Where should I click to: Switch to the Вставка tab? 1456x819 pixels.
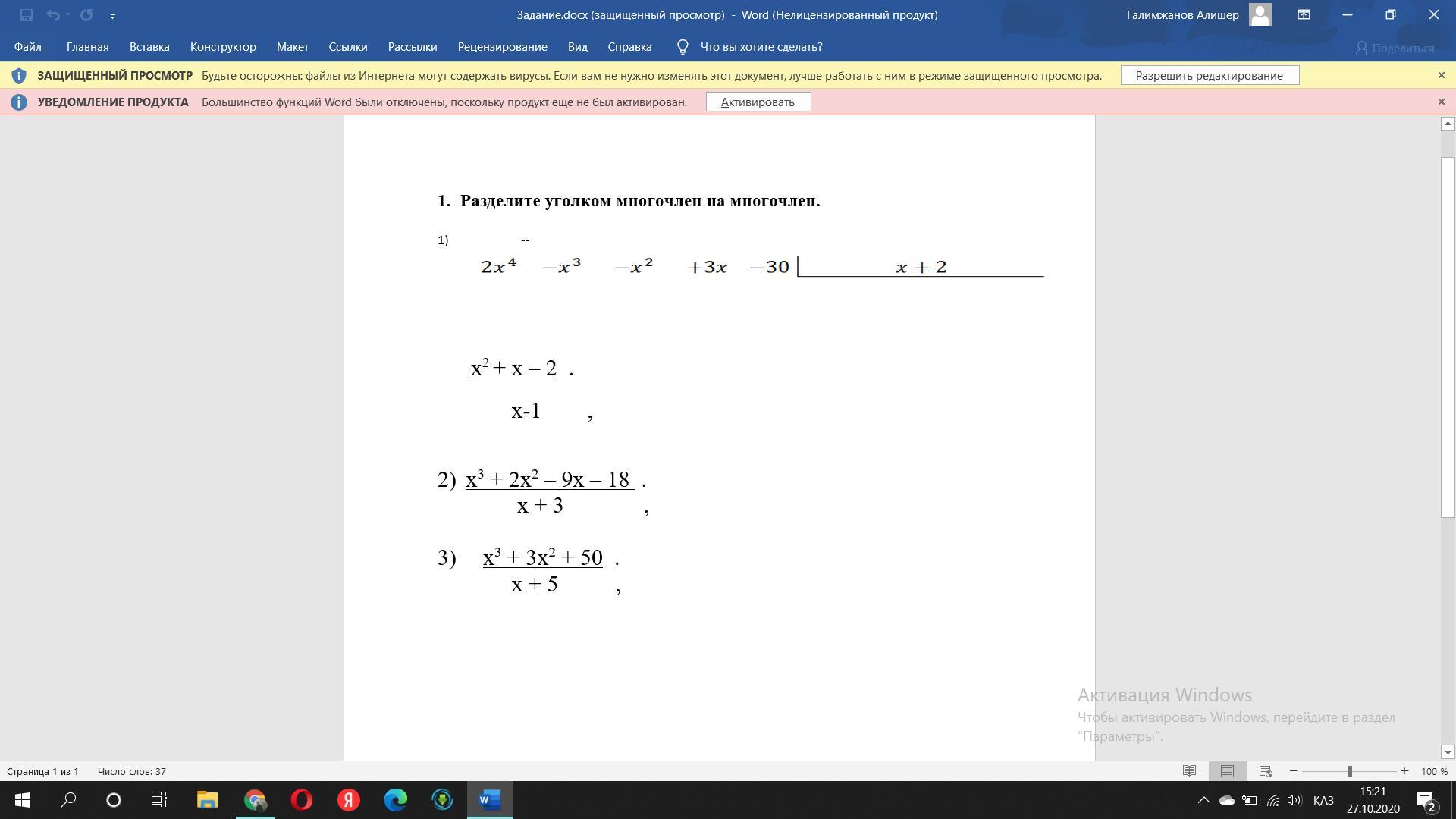(149, 47)
